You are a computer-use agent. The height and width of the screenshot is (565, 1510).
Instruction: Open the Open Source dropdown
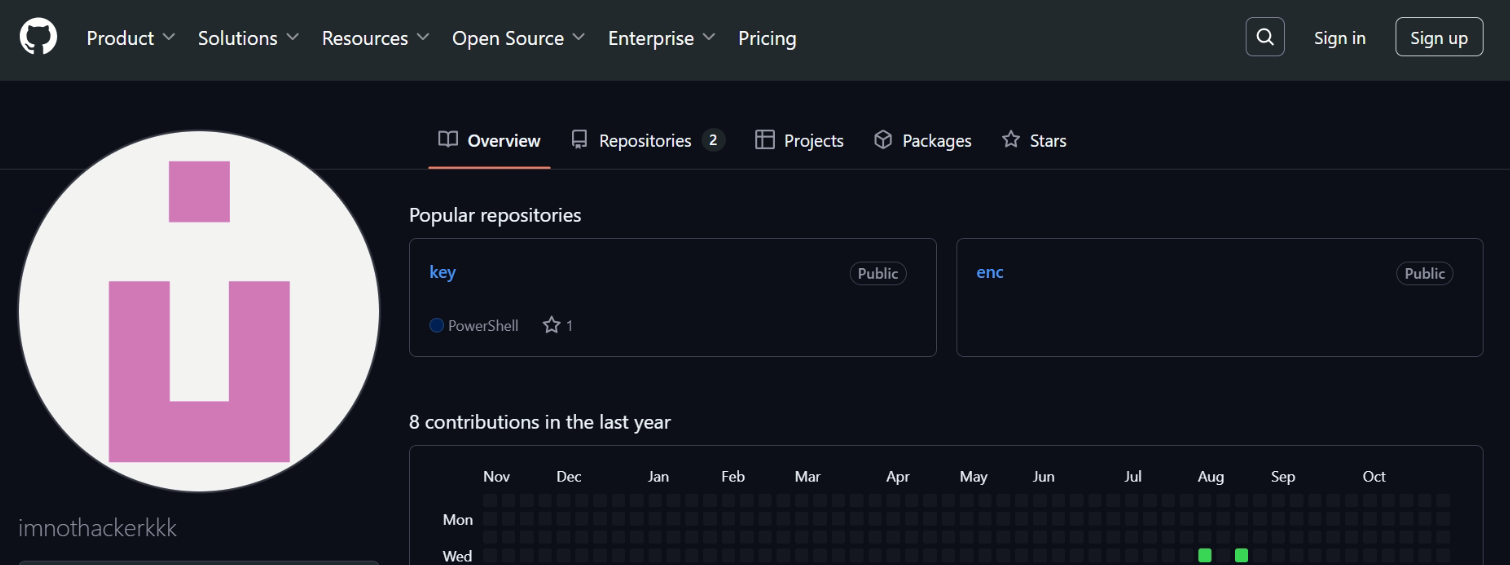click(x=519, y=38)
